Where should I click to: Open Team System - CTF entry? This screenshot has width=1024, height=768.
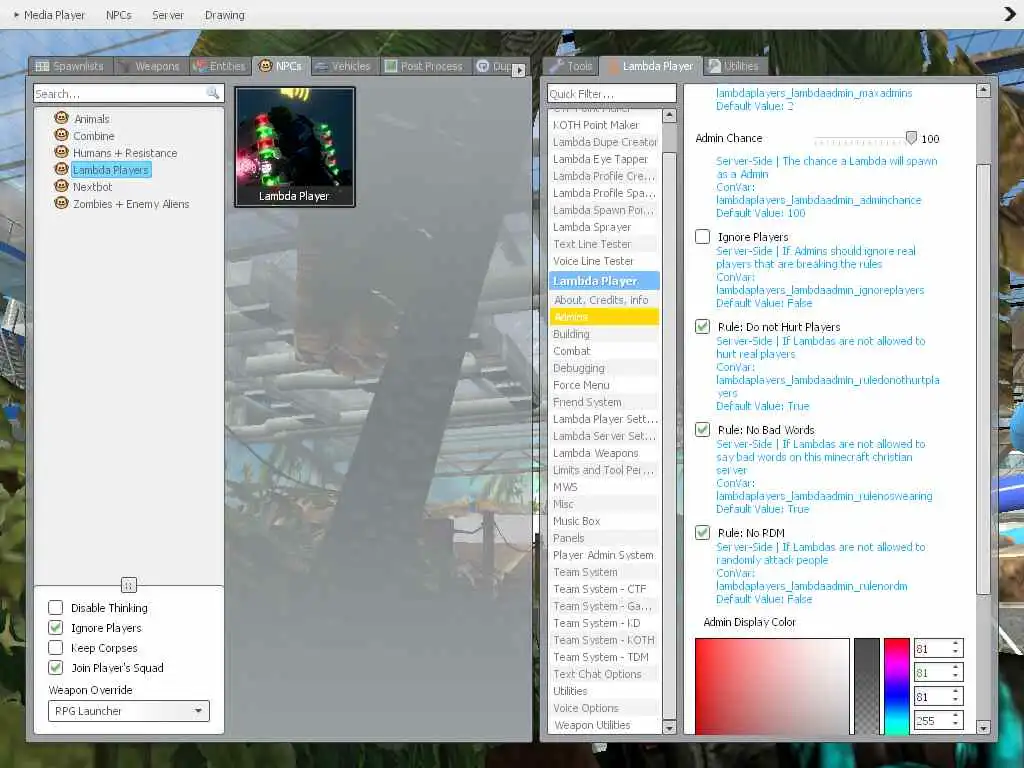pos(604,589)
